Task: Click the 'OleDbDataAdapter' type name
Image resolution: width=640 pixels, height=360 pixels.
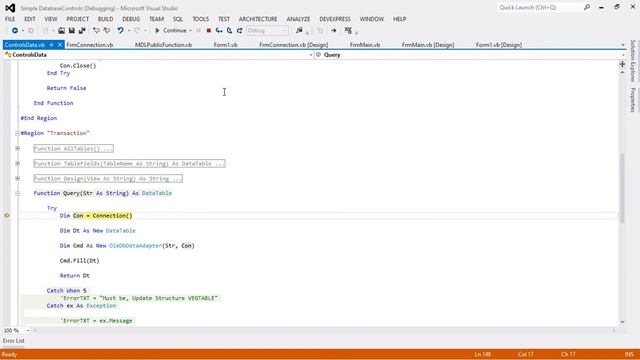Action: click(136, 246)
